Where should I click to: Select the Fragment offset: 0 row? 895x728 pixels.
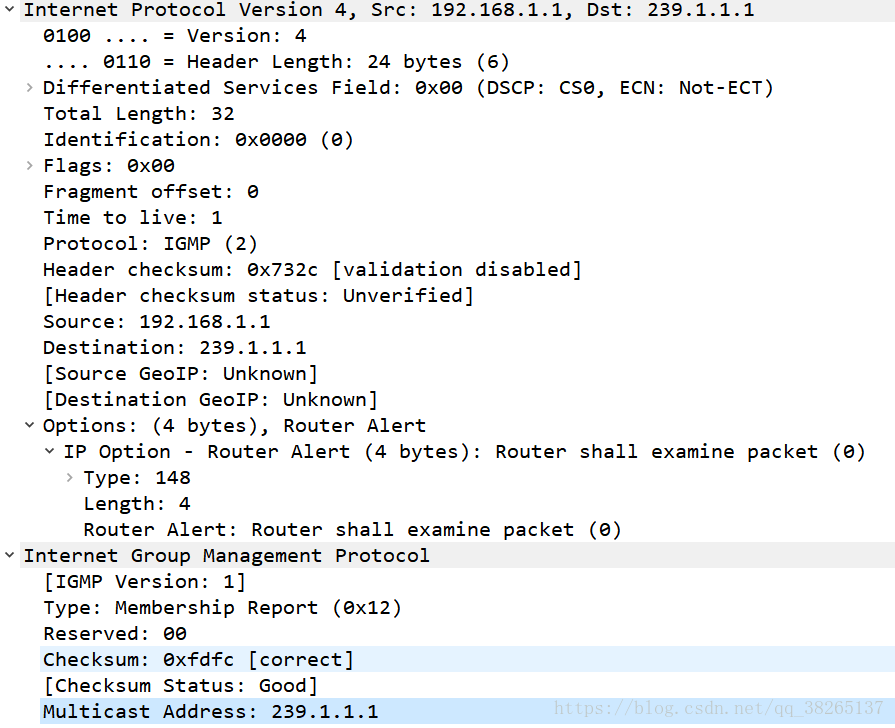point(150,192)
